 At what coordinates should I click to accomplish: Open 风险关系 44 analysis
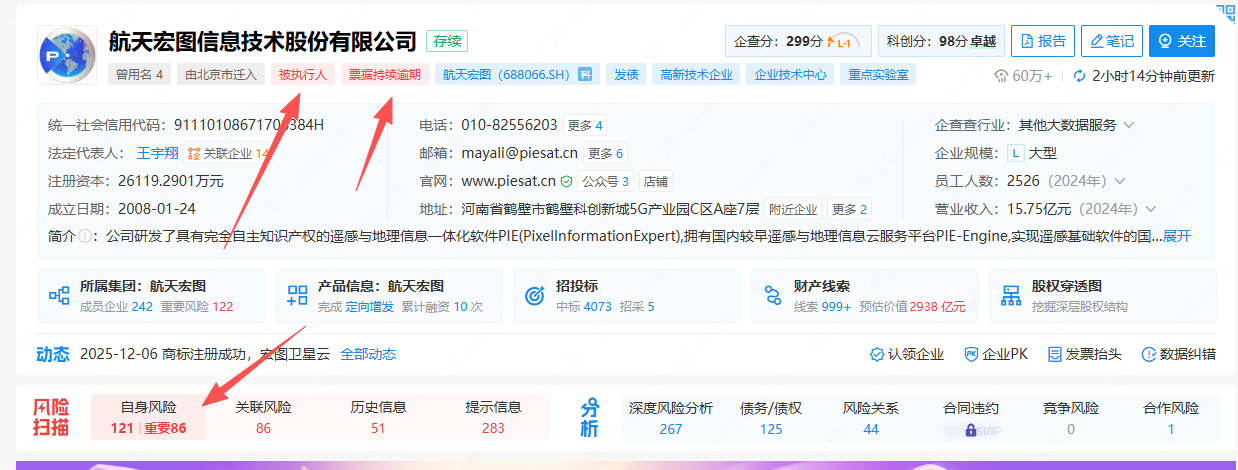tap(871, 418)
